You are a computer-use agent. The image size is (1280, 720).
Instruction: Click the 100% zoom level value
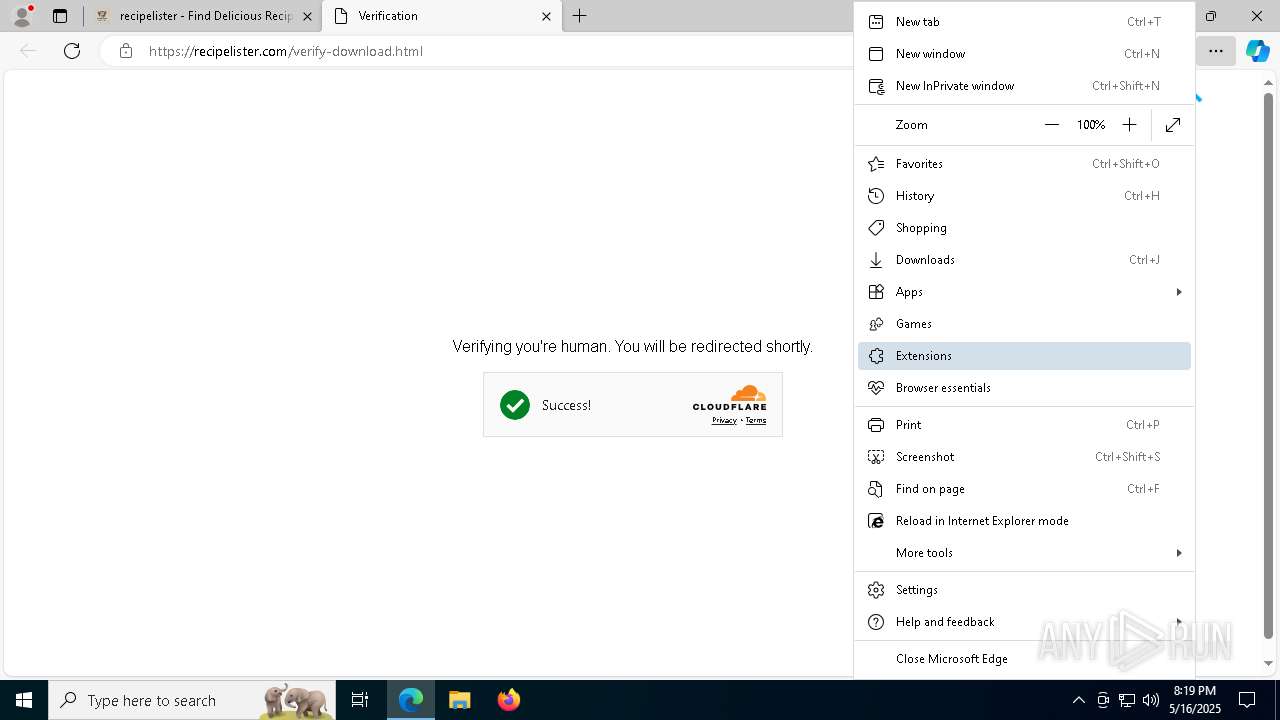coord(1090,125)
